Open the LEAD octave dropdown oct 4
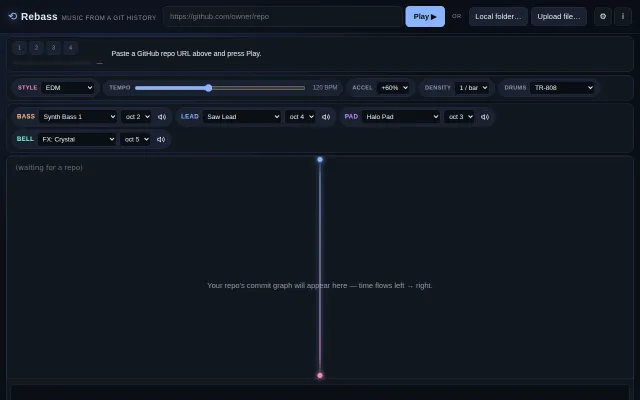The width and height of the screenshot is (640, 400). pyautogui.click(x=300, y=117)
